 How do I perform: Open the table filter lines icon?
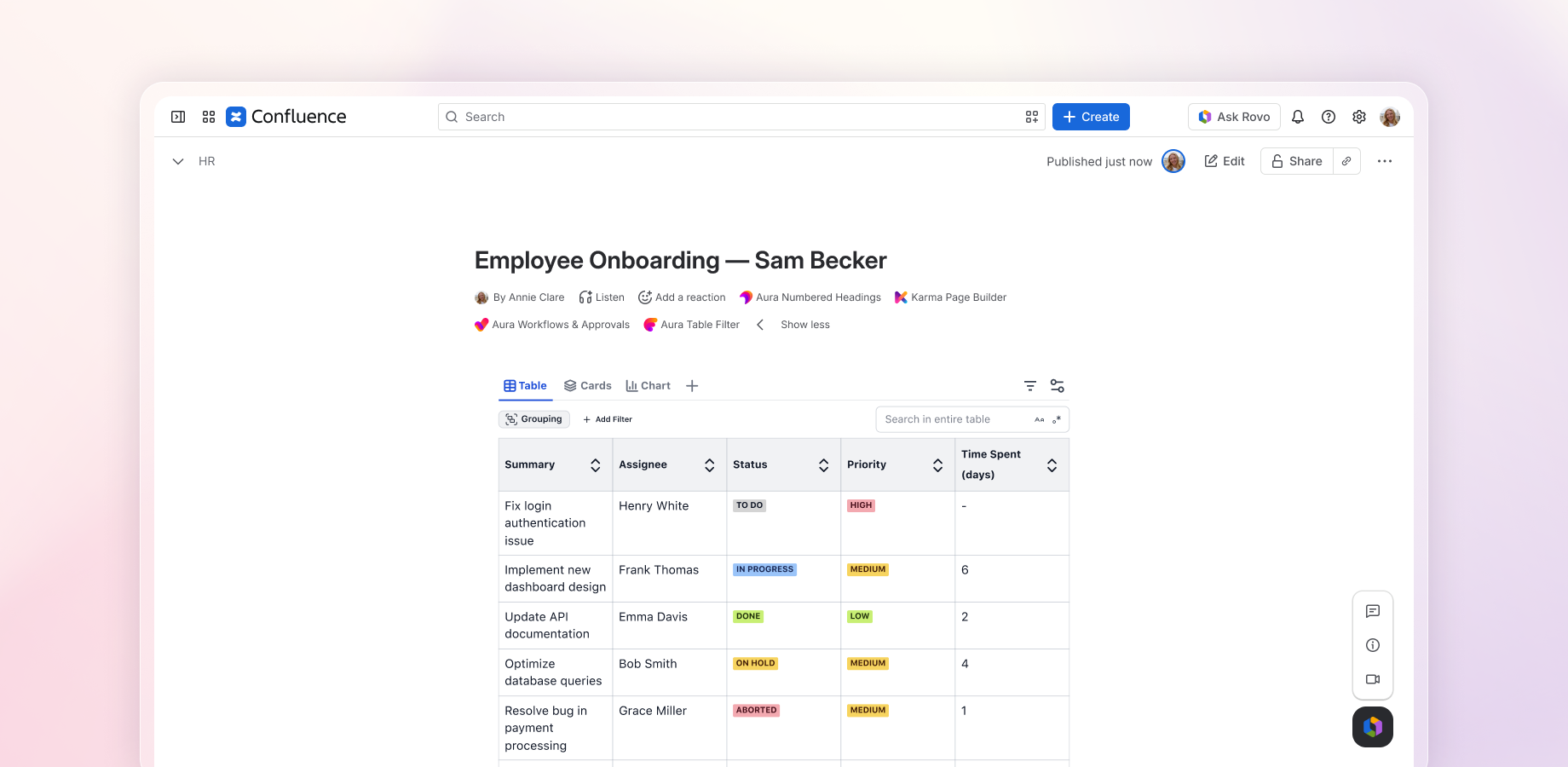pyautogui.click(x=1030, y=386)
